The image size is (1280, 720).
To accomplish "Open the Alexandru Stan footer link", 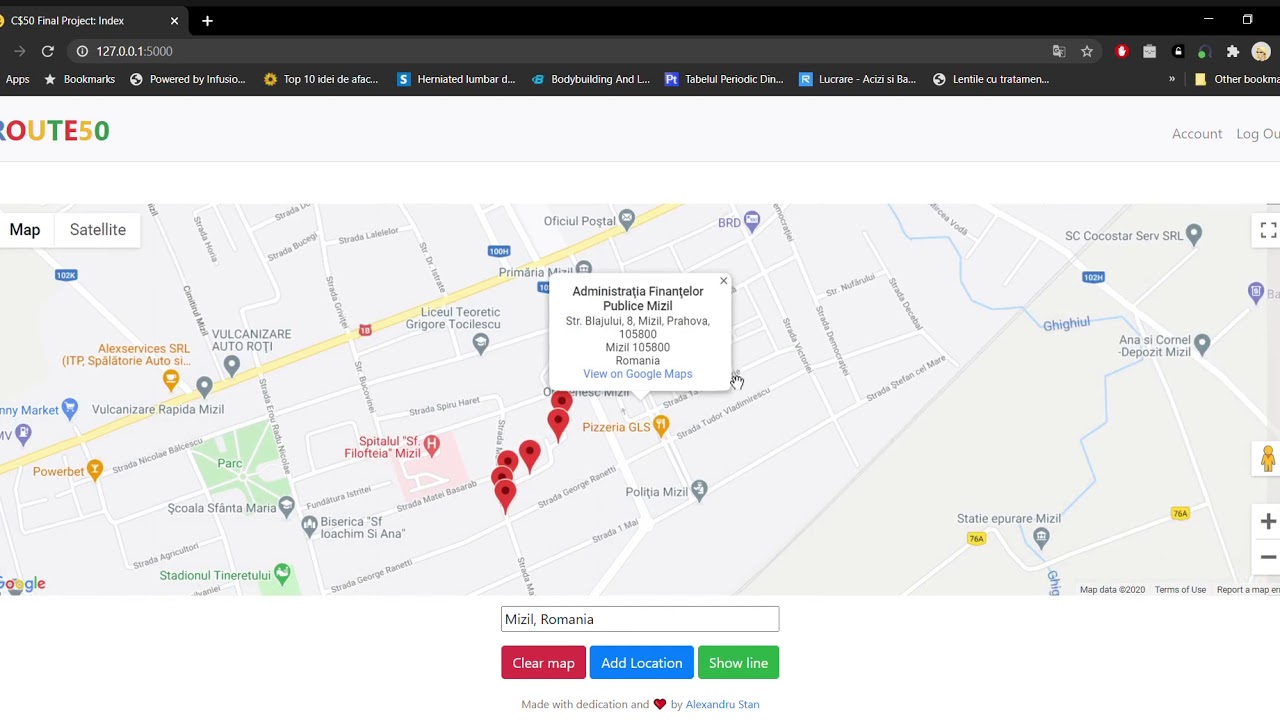I will click(722, 704).
